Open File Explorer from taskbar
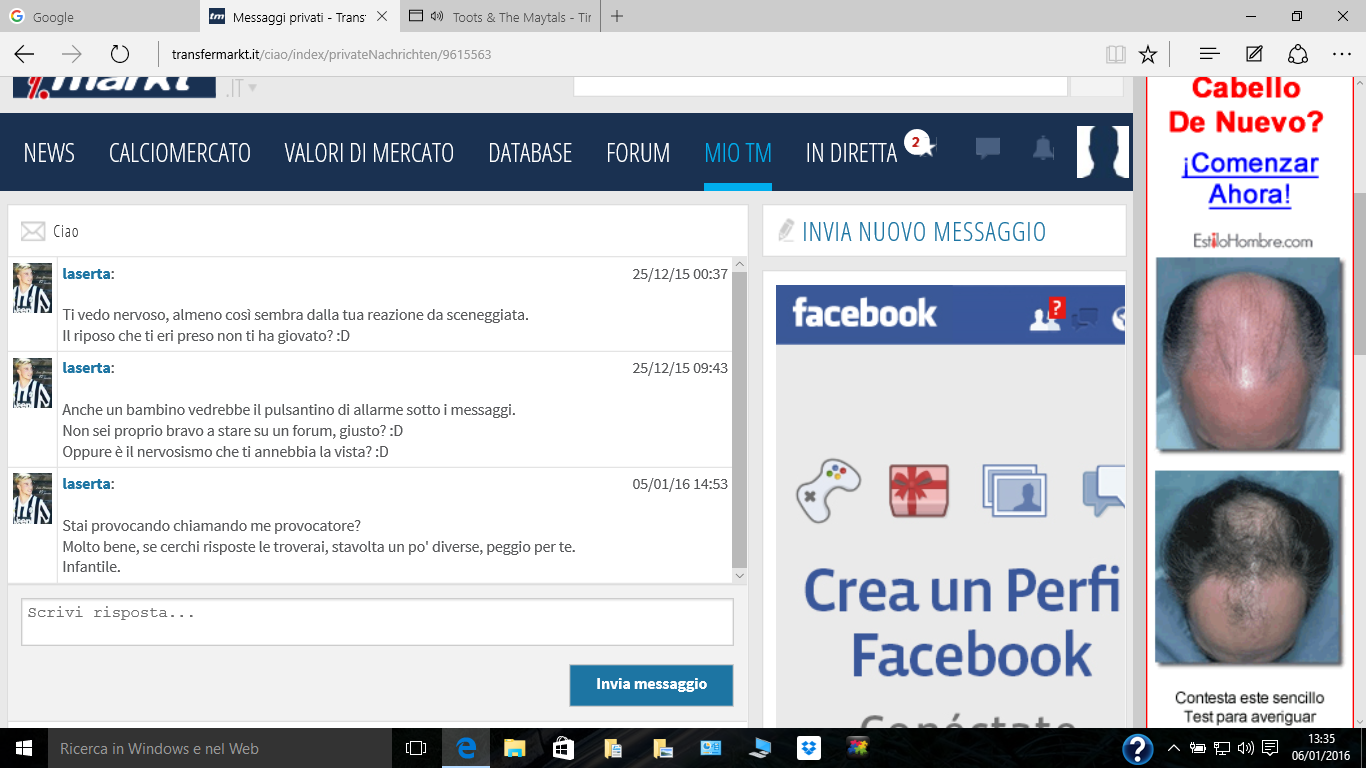 tap(514, 748)
